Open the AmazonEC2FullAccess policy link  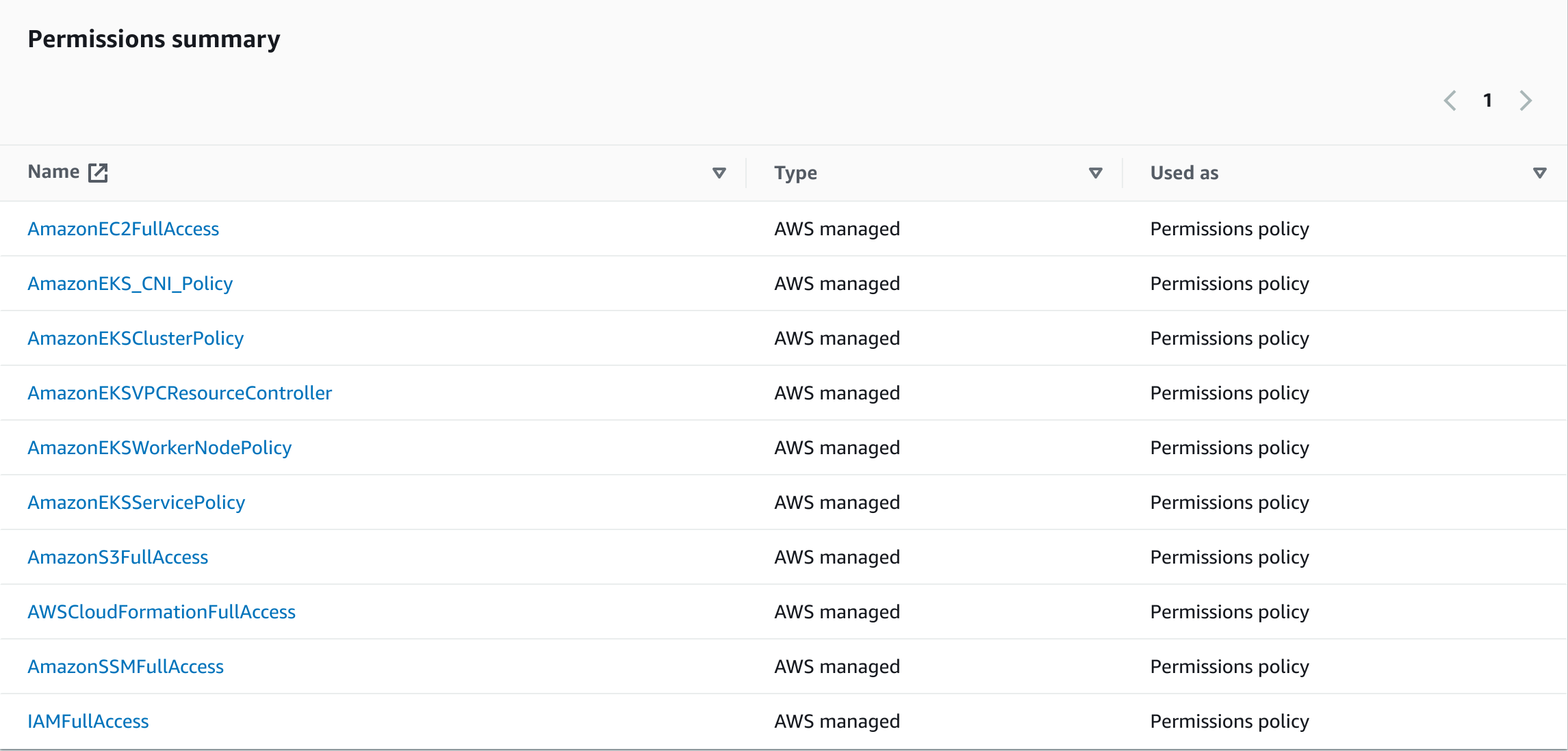click(x=123, y=228)
